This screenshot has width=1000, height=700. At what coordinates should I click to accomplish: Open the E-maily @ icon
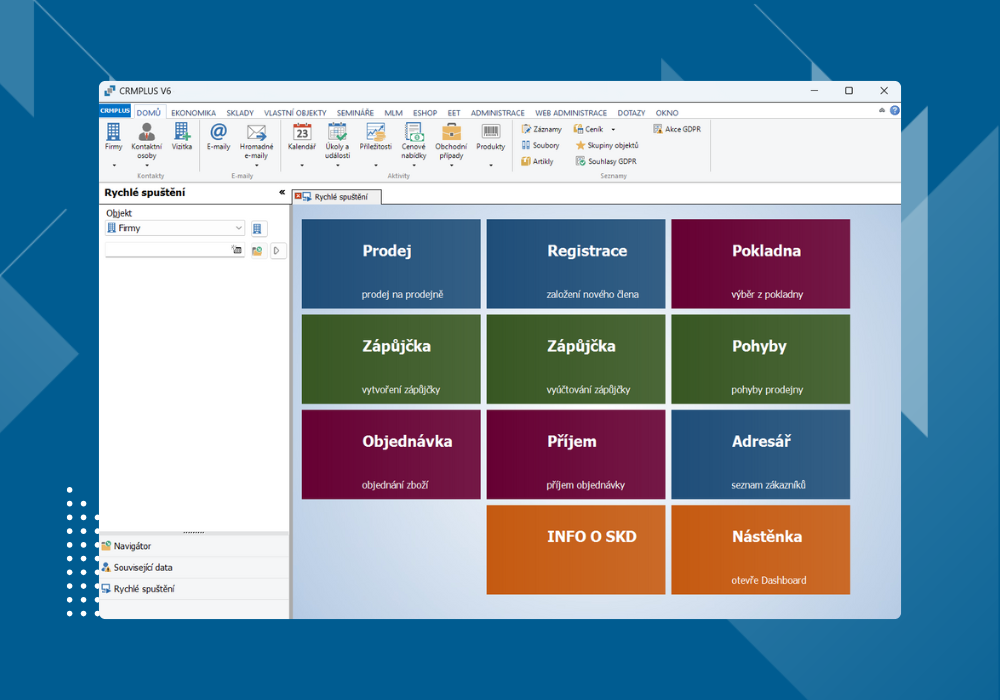(218, 132)
